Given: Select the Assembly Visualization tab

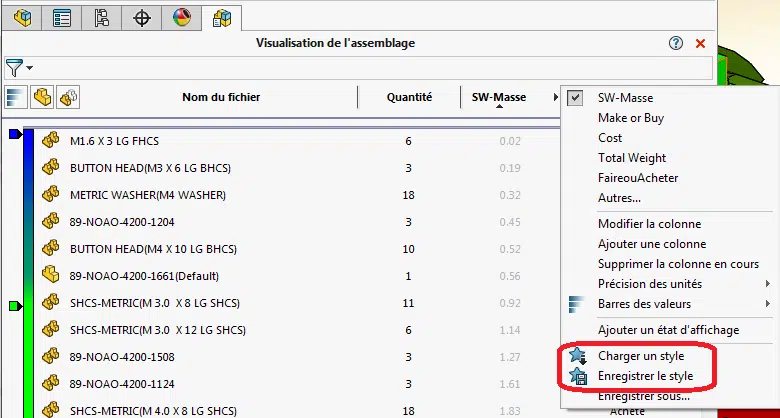Looking at the screenshot, I should pyautogui.click(x=222, y=18).
